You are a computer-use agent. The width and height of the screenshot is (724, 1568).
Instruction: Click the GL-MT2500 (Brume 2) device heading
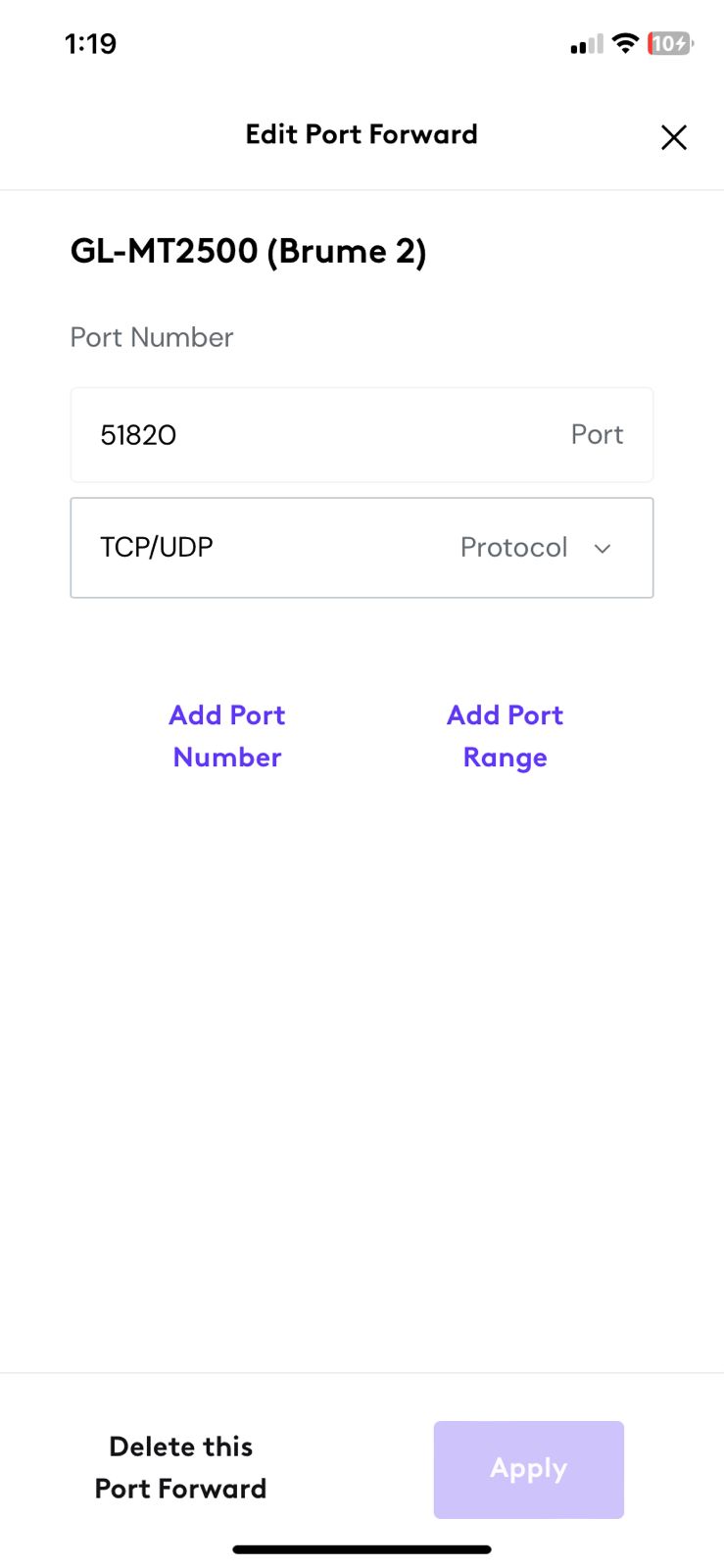(249, 251)
